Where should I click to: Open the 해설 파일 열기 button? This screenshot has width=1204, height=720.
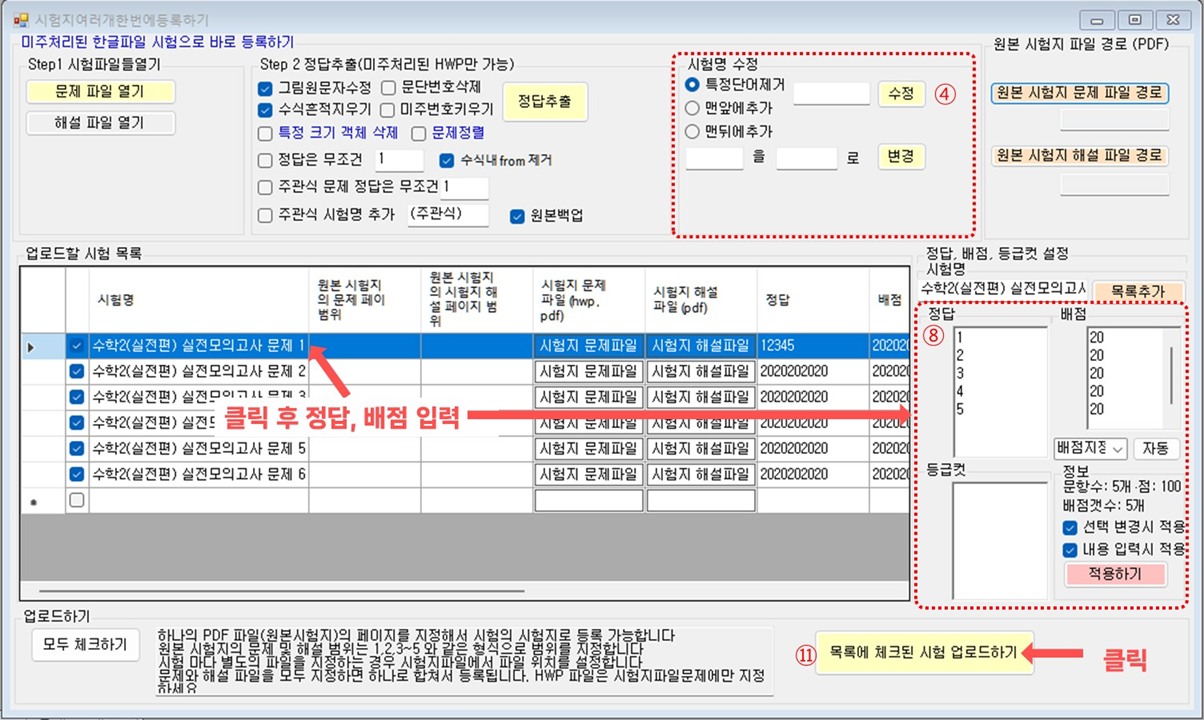pyautogui.click(x=100, y=123)
